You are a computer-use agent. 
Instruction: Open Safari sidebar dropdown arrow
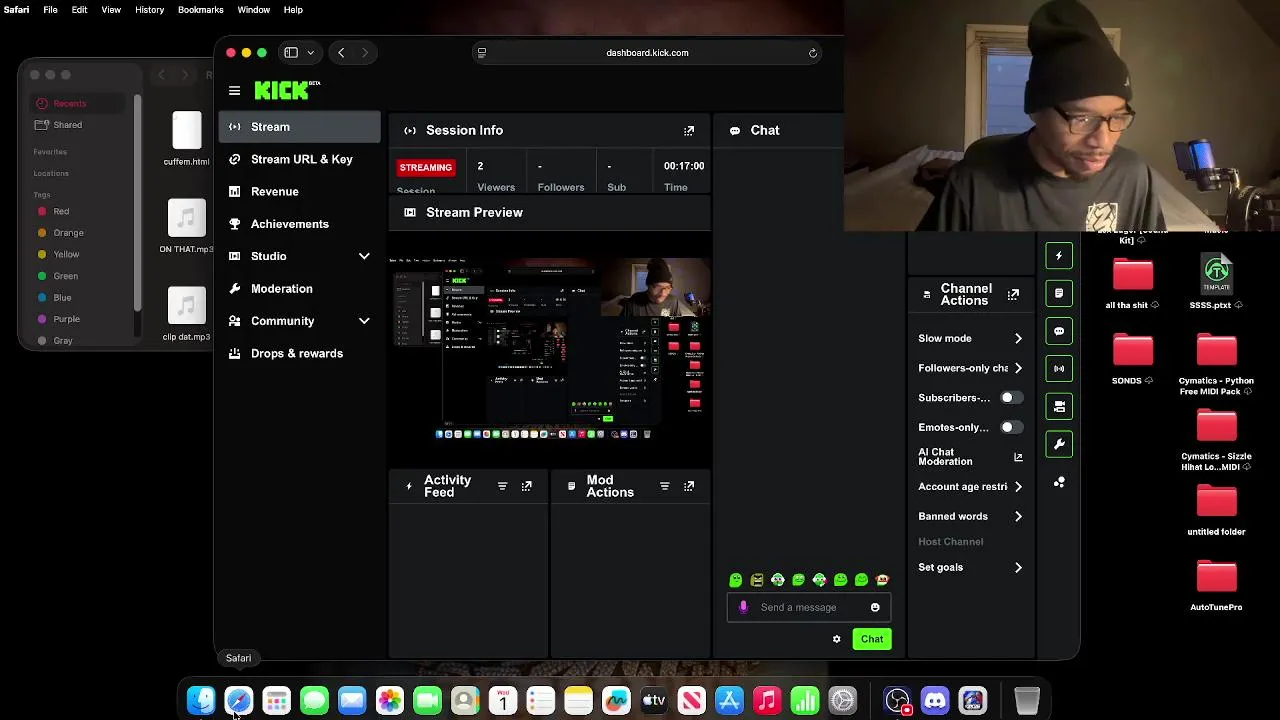click(x=311, y=53)
